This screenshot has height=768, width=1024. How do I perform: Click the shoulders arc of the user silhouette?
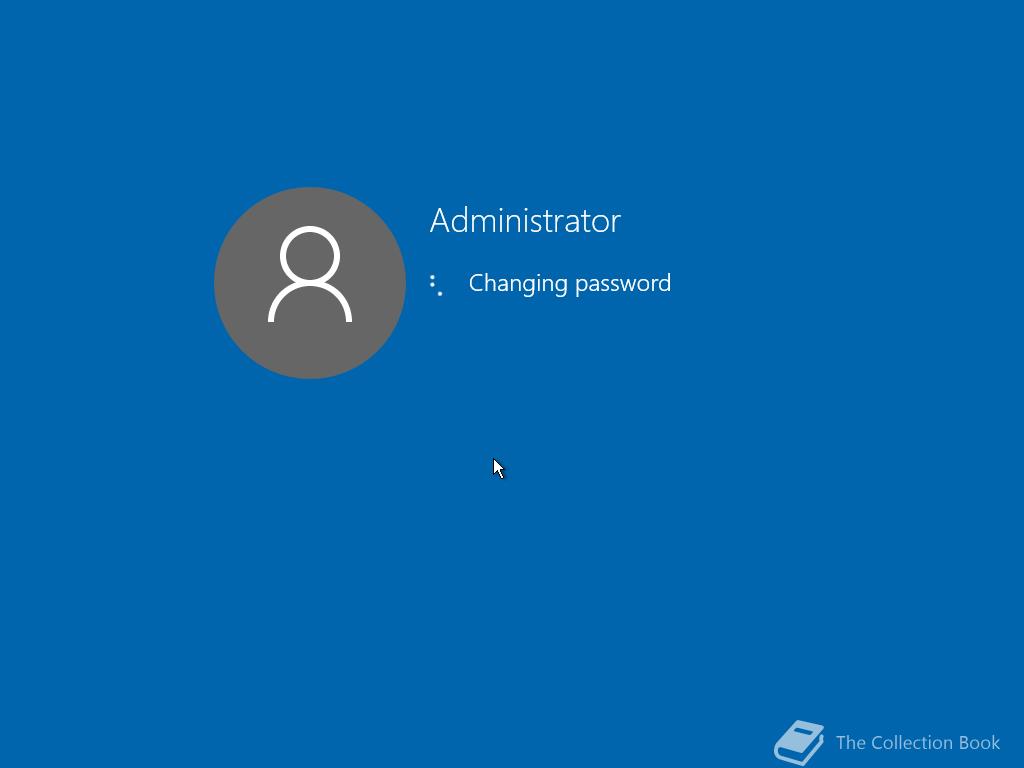point(310,304)
